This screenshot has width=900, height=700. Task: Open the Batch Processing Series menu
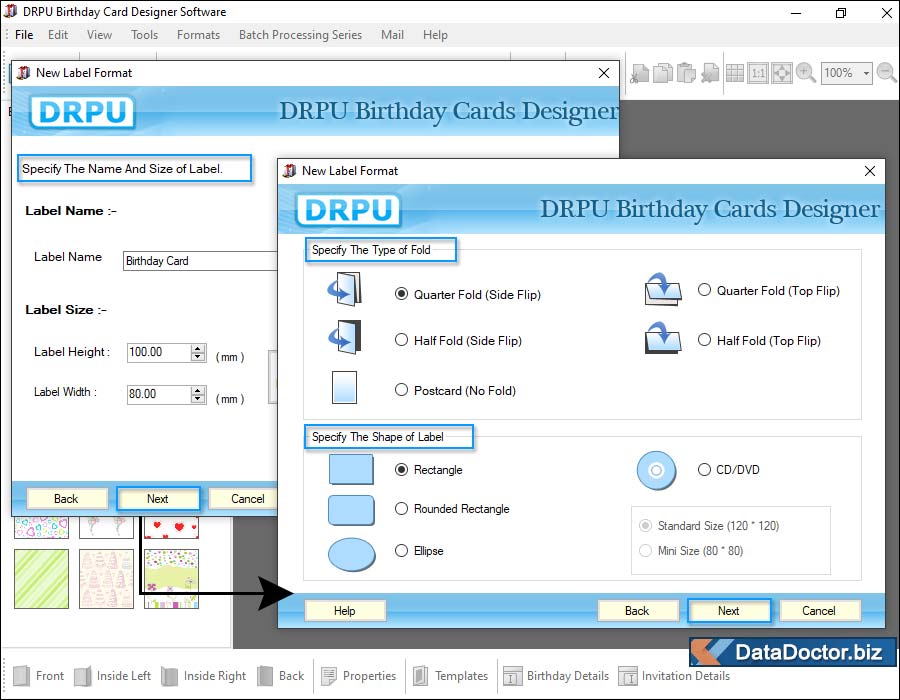tap(300, 35)
